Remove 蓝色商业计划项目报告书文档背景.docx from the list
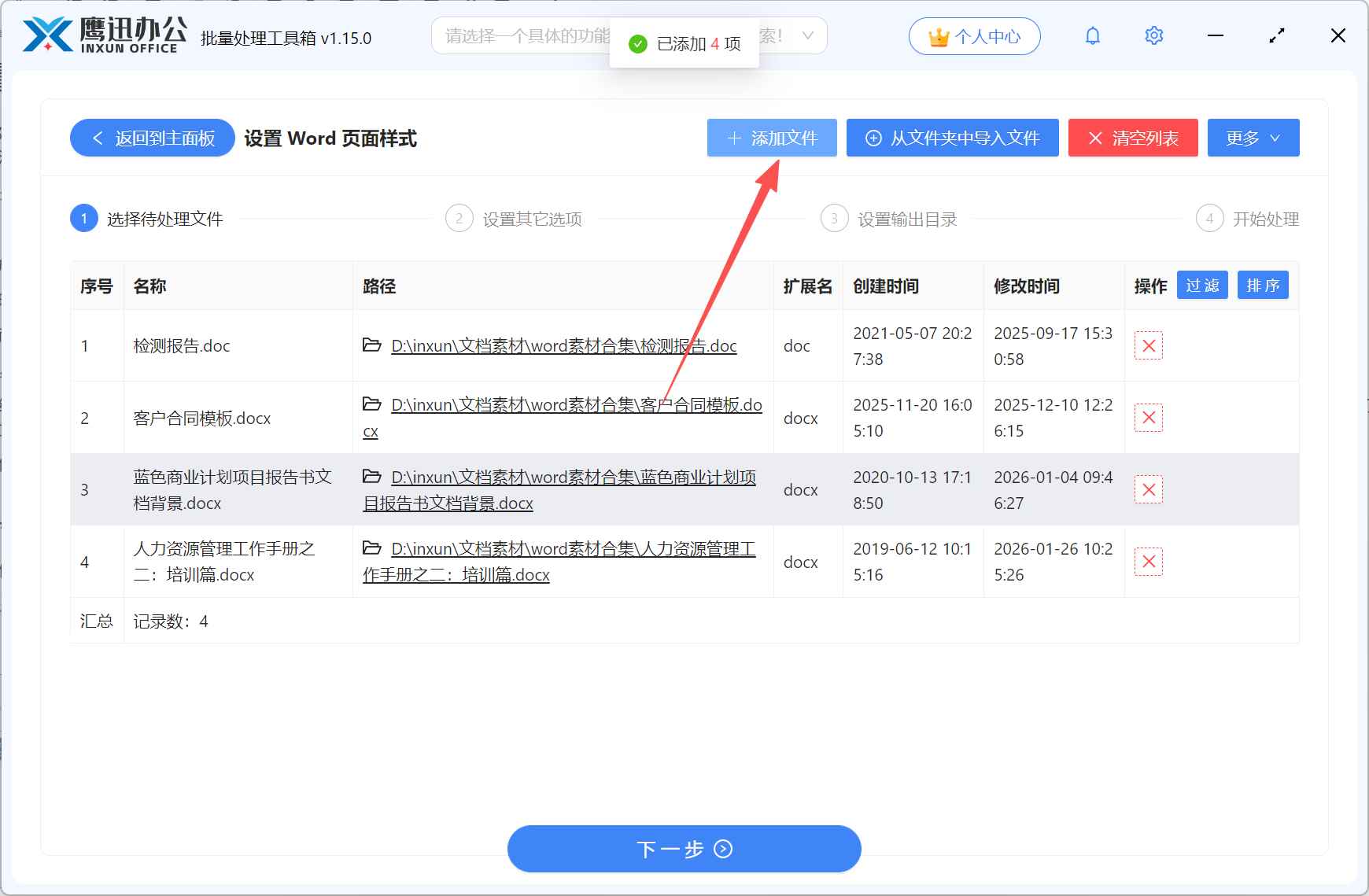 pos(1149,489)
